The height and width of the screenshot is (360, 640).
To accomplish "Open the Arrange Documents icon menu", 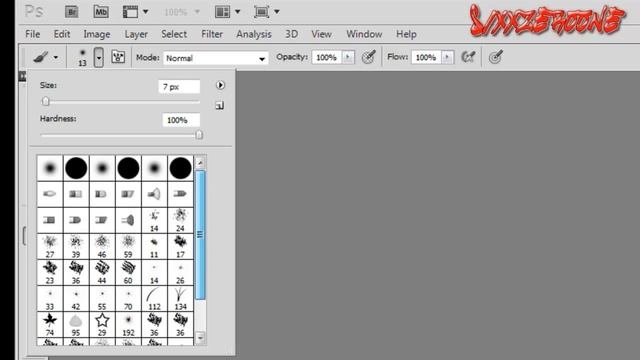I will [228, 12].
